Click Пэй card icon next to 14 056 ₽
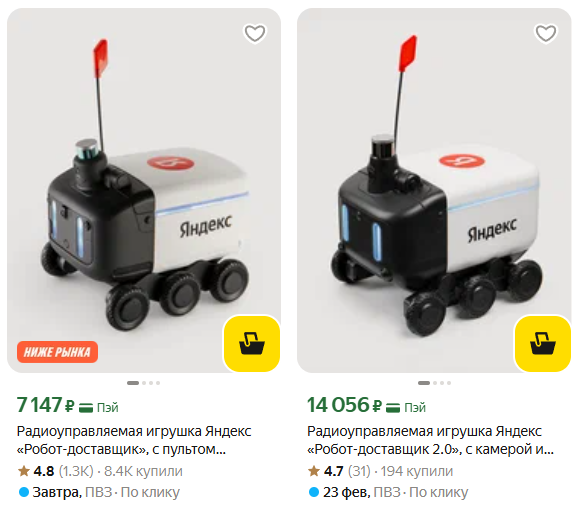Screen dimensions: 581x519 click(393, 407)
